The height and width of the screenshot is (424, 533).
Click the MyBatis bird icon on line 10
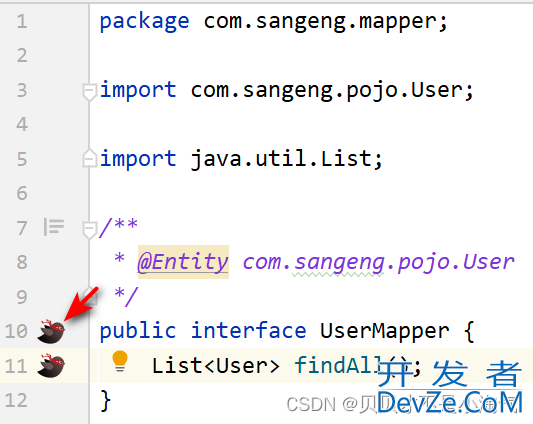[51, 332]
